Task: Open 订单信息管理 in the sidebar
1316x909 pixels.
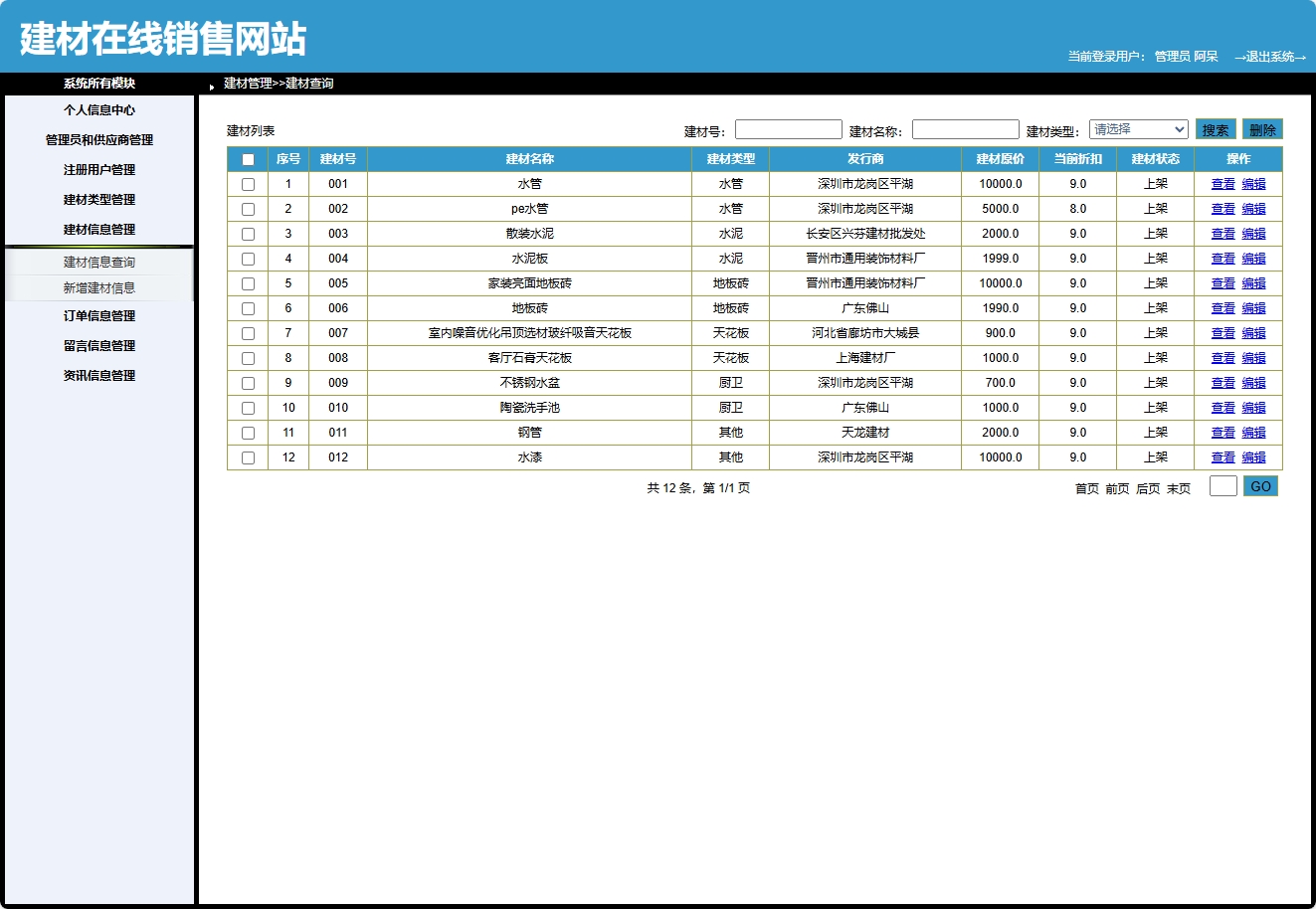Action: pos(98,315)
